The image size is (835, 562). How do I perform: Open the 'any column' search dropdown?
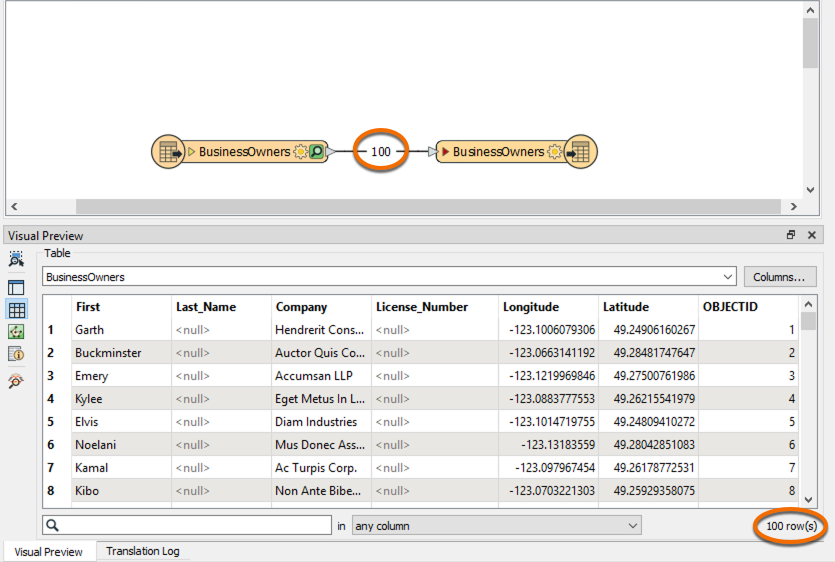[496, 526]
